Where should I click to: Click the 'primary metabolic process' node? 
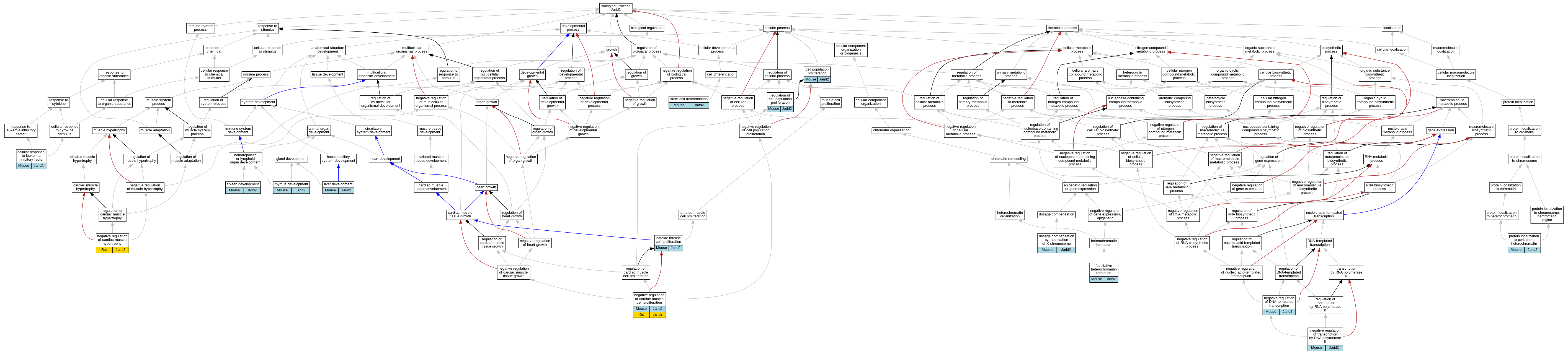click(x=1011, y=75)
